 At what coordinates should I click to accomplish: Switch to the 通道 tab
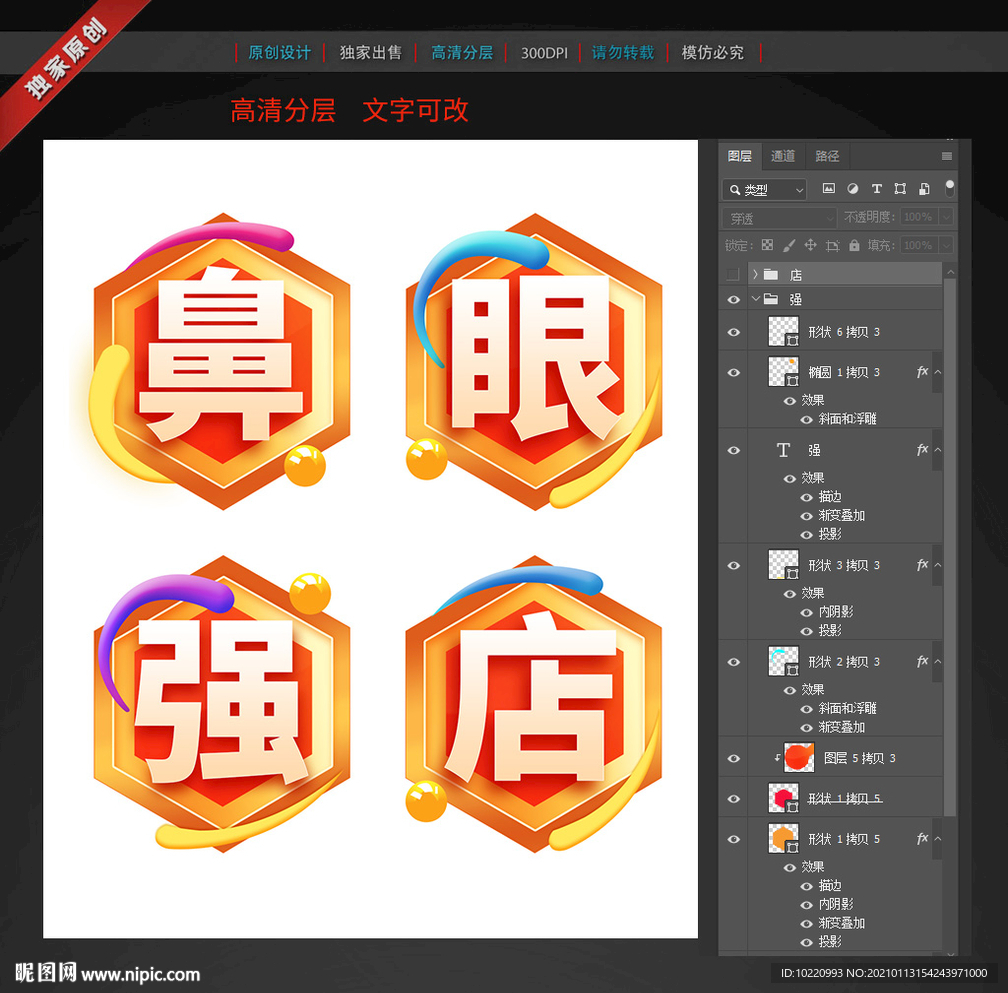click(782, 156)
